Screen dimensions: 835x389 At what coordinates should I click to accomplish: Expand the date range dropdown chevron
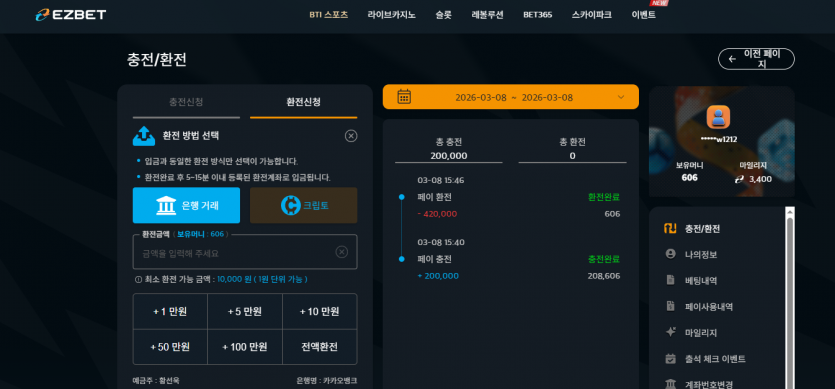621,97
